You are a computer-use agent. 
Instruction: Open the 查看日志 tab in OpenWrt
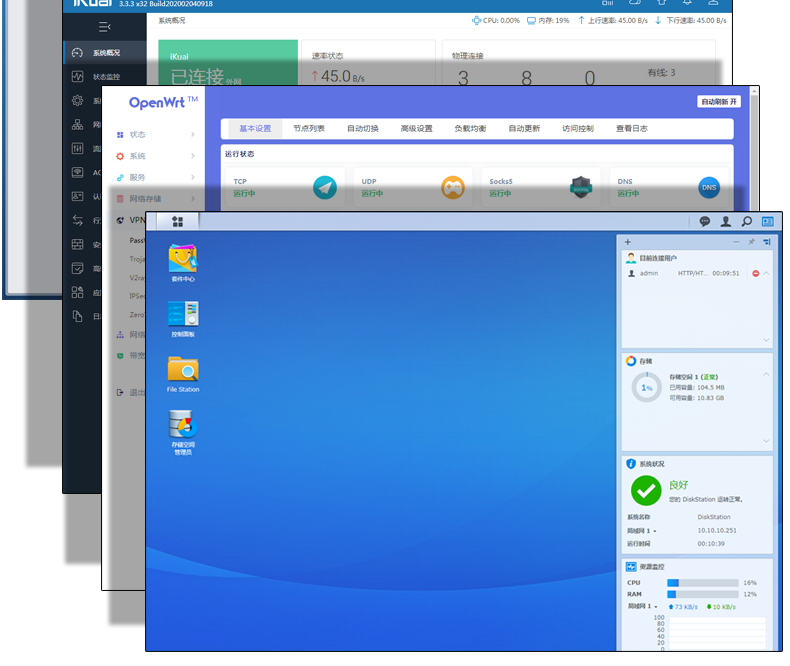click(632, 128)
